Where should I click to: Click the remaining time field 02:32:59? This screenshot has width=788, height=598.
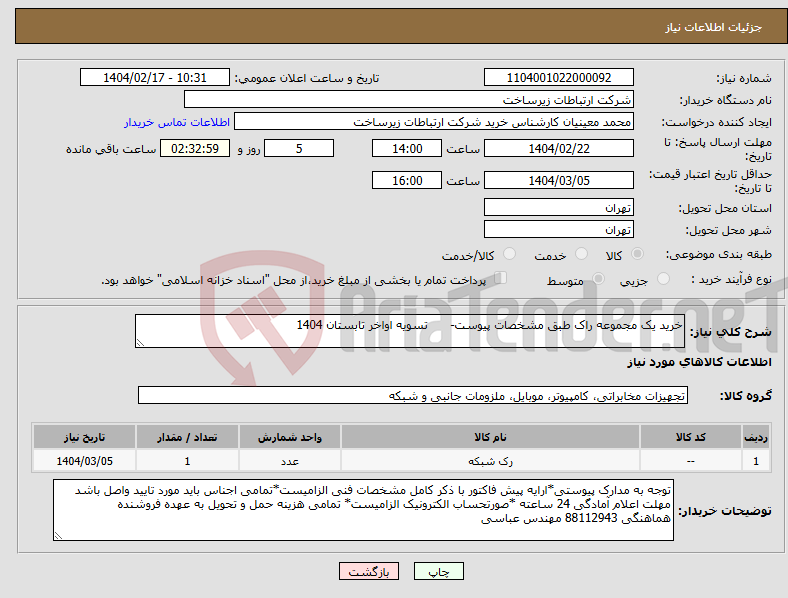coord(195,148)
